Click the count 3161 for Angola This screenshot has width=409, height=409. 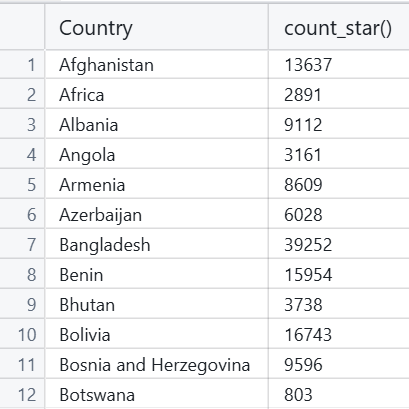click(x=339, y=155)
